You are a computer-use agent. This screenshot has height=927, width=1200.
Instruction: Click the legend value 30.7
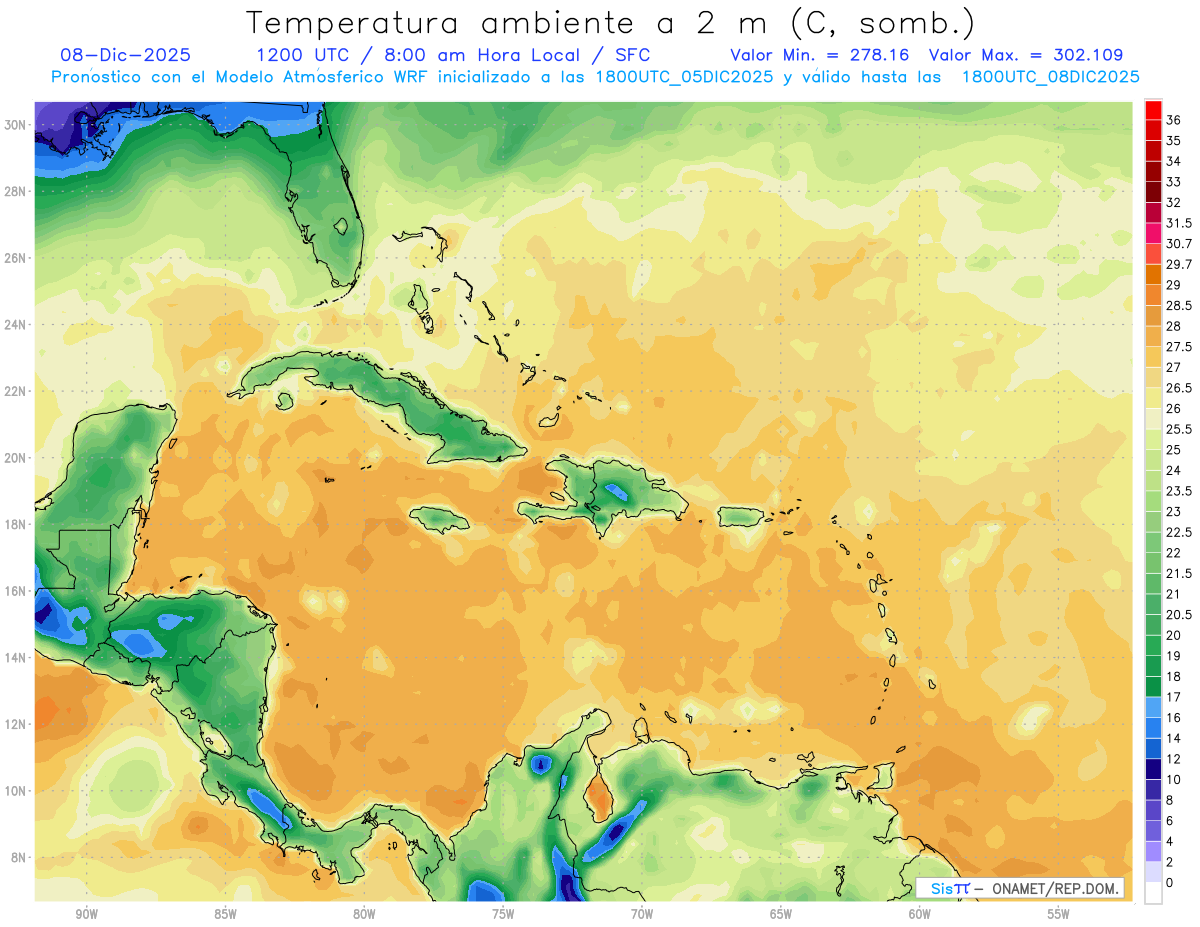click(x=1179, y=244)
